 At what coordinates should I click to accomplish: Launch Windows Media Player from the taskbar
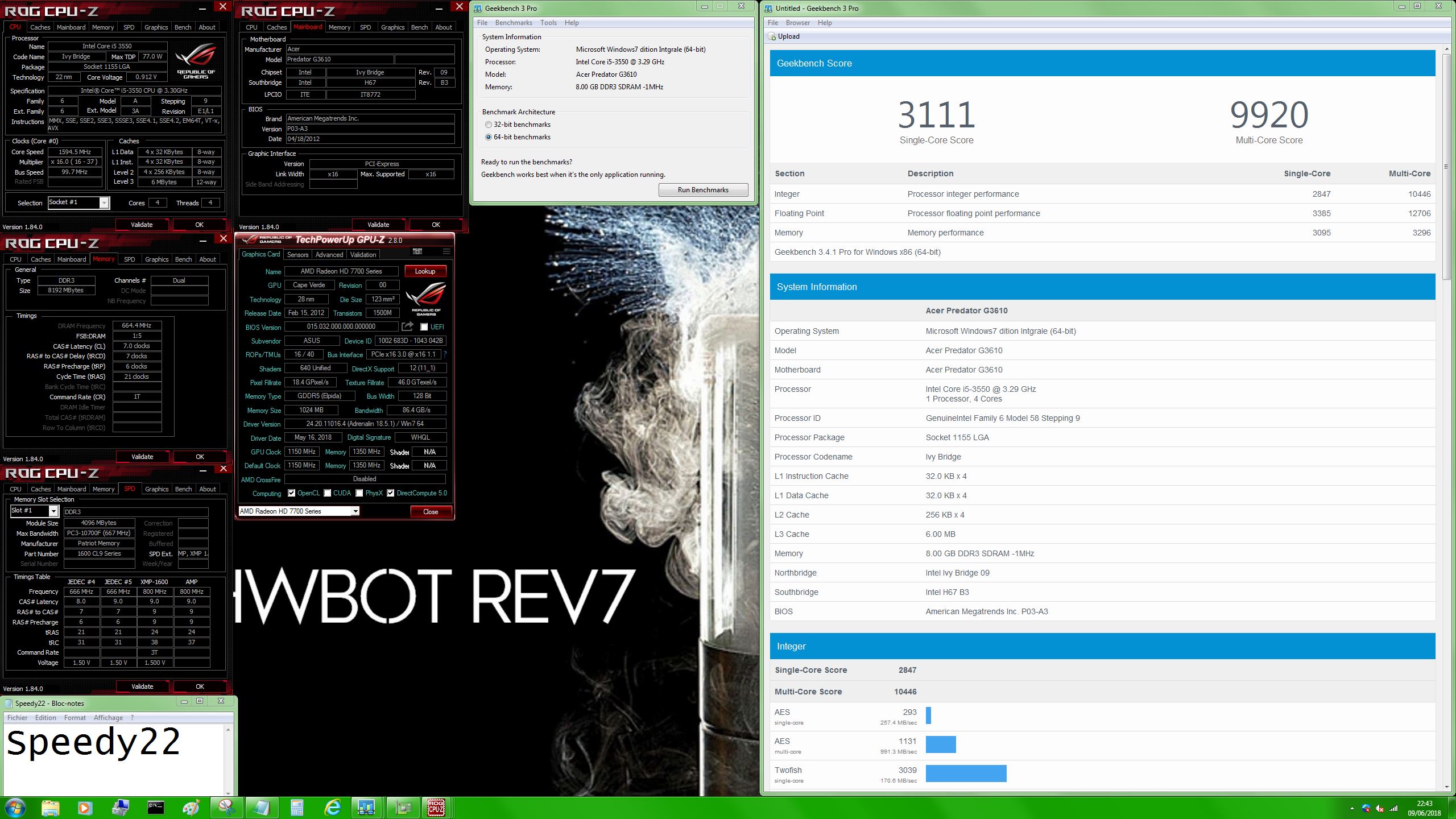[x=85, y=808]
